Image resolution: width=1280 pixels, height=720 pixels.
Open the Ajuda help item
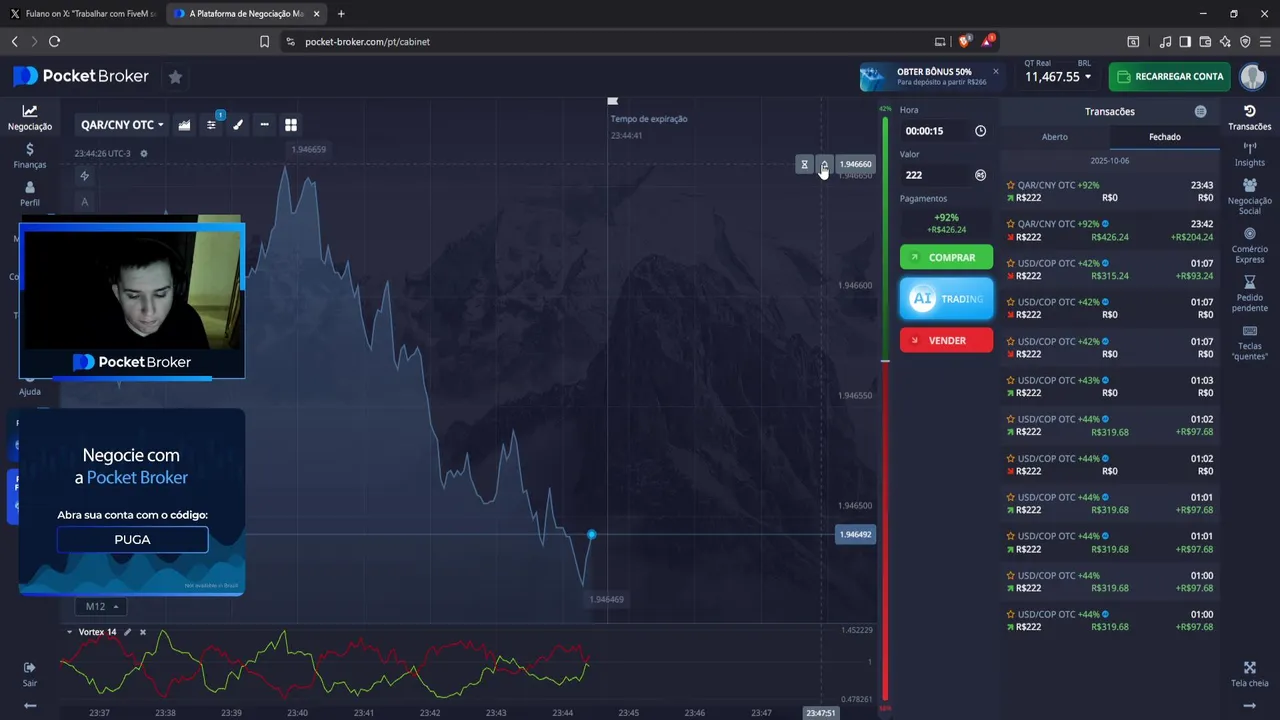tap(29, 384)
